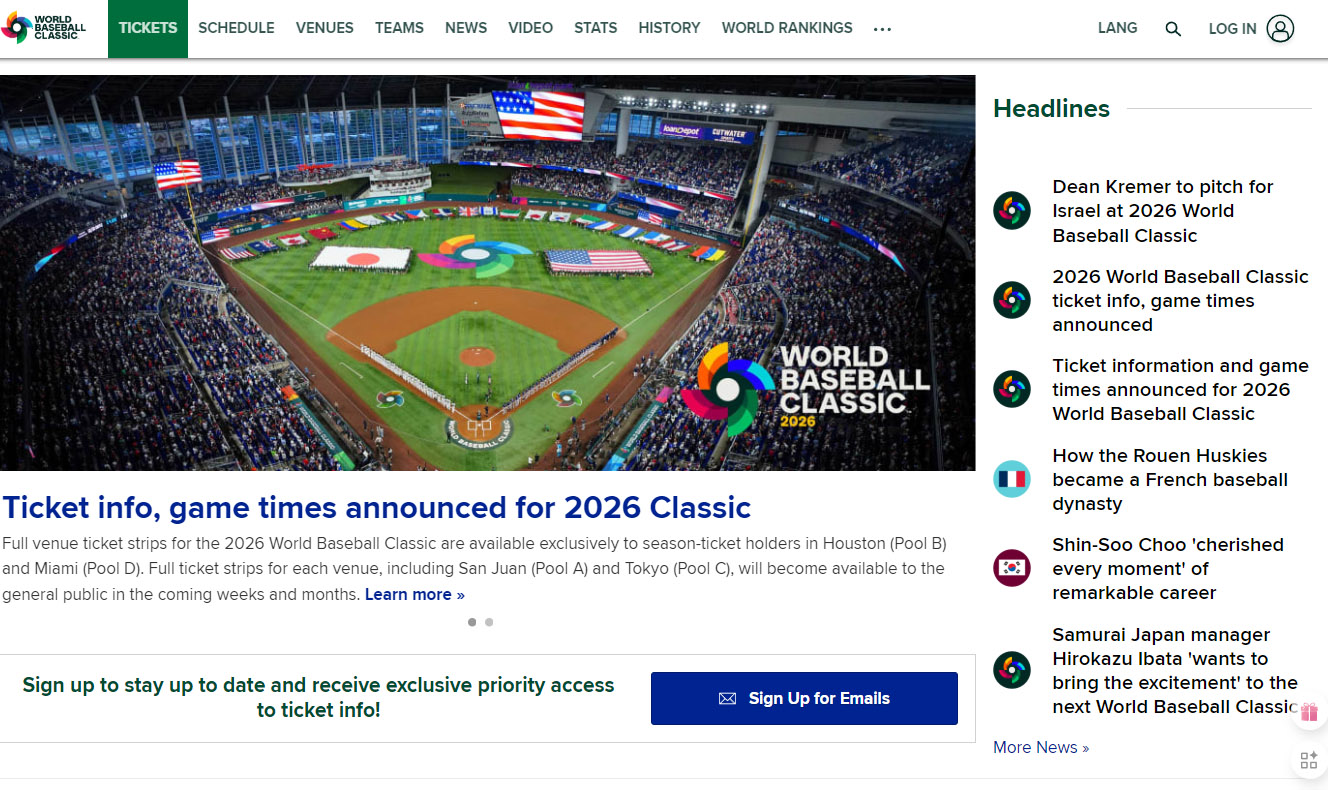1328x790 pixels.
Task: Open the search magnifier icon
Action: 1173,29
